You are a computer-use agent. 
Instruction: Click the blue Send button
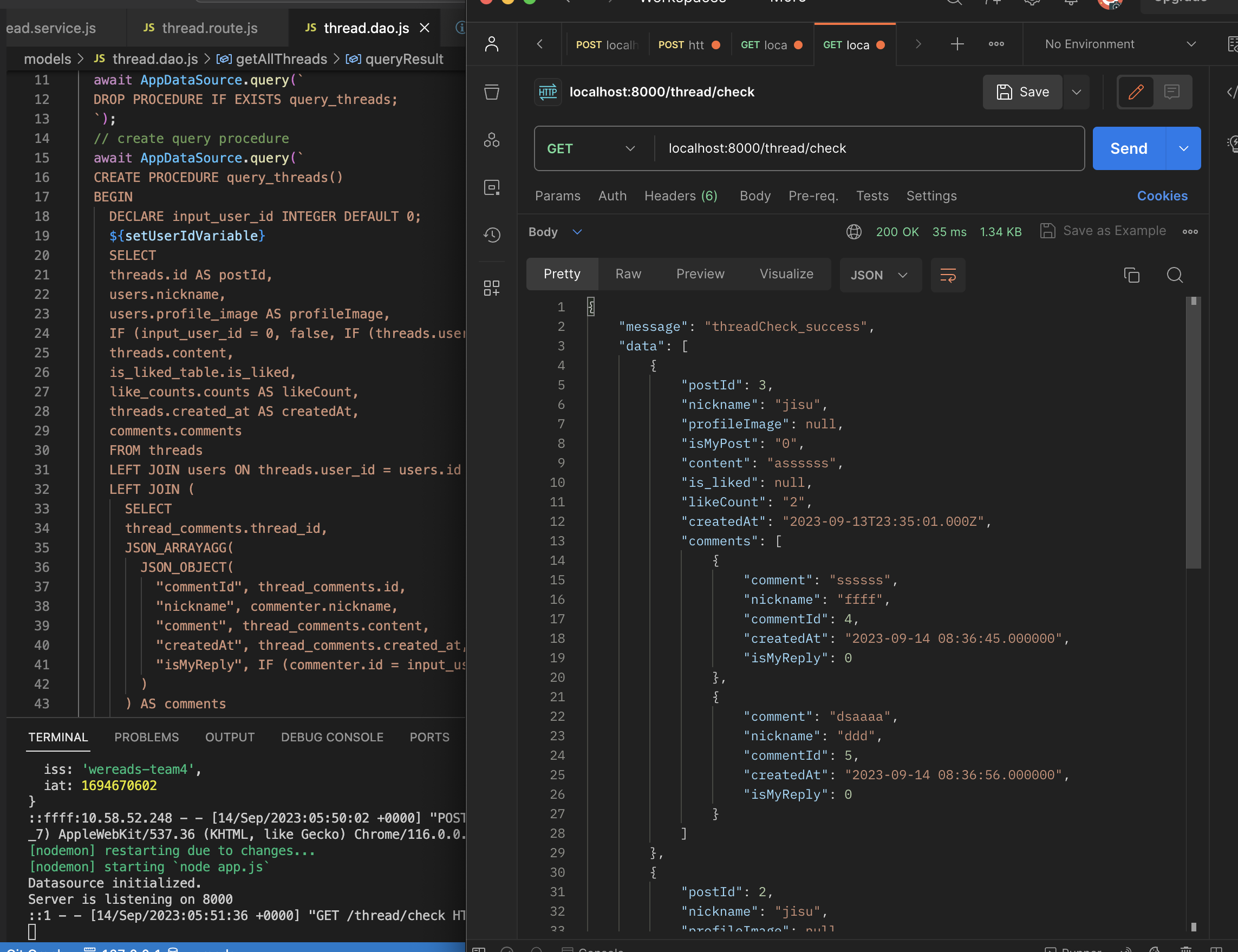1129,148
